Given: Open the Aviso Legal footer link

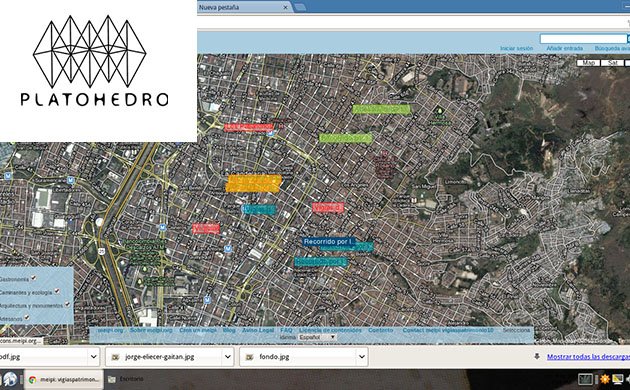Looking at the screenshot, I should coord(258,330).
